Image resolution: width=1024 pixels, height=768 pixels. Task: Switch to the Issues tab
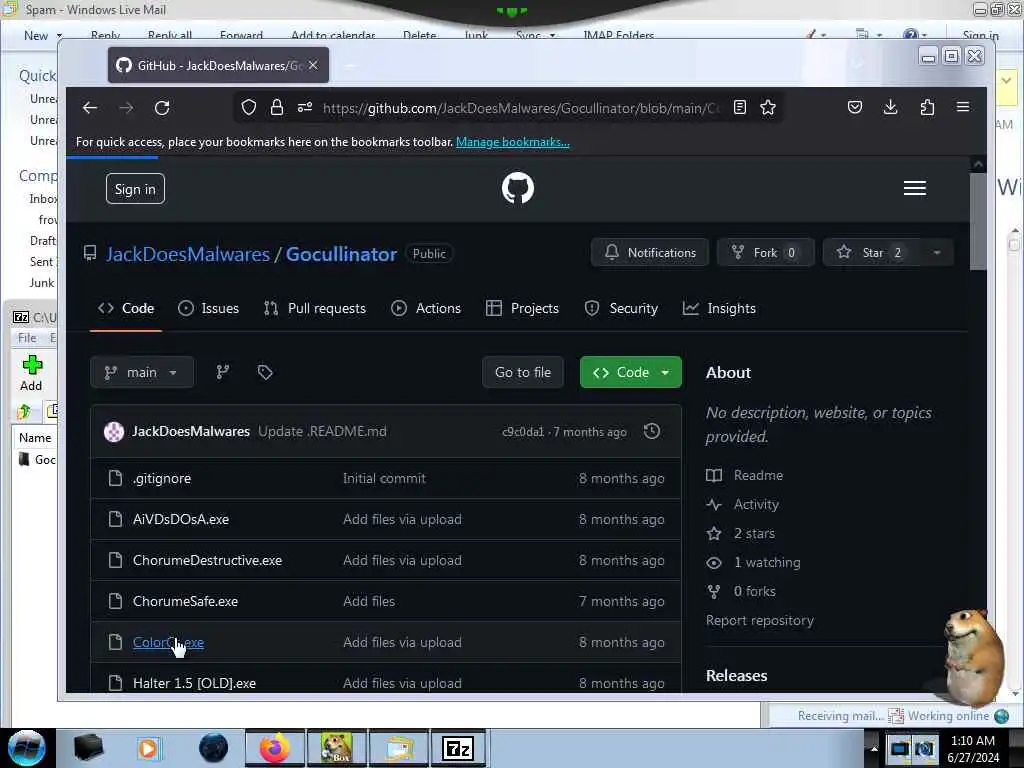coord(209,308)
